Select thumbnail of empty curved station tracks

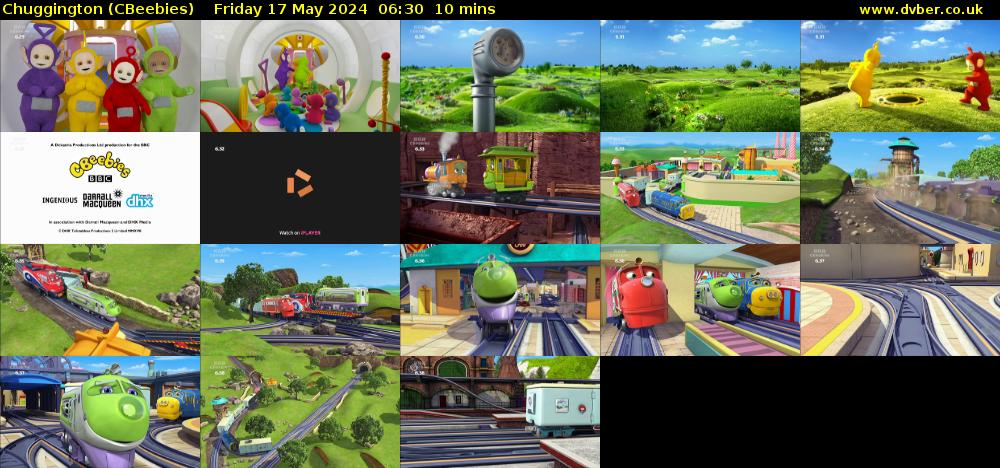click(x=900, y=300)
